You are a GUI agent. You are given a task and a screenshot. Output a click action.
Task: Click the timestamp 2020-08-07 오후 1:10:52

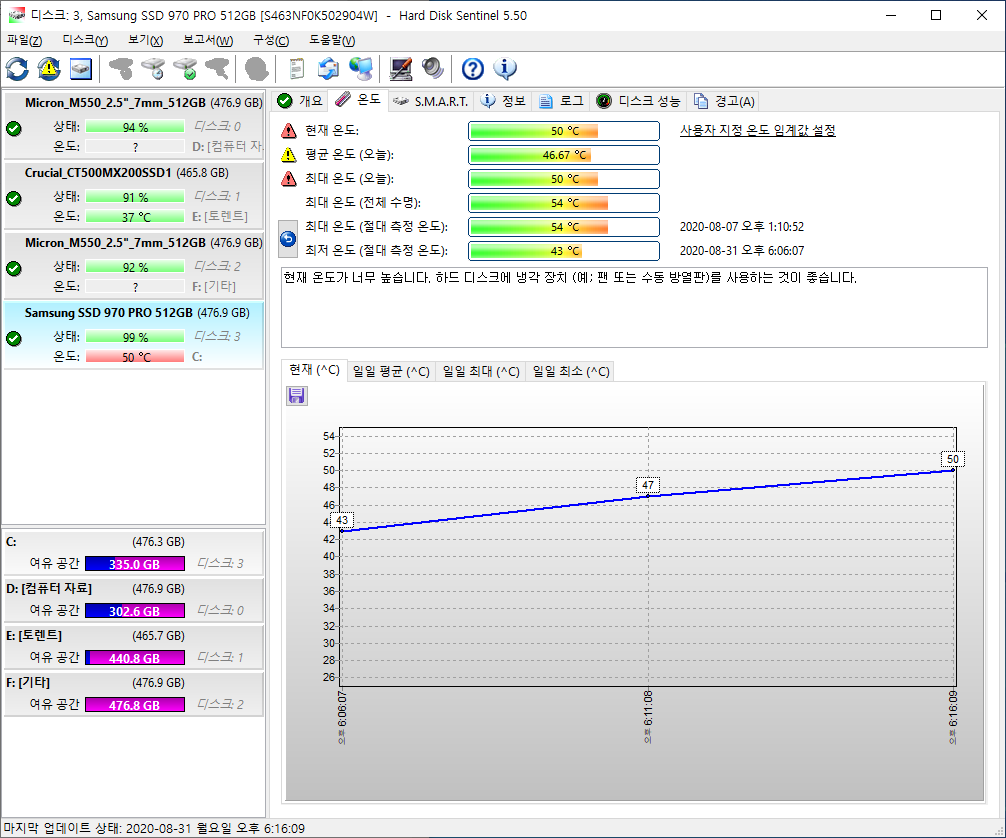coord(742,227)
